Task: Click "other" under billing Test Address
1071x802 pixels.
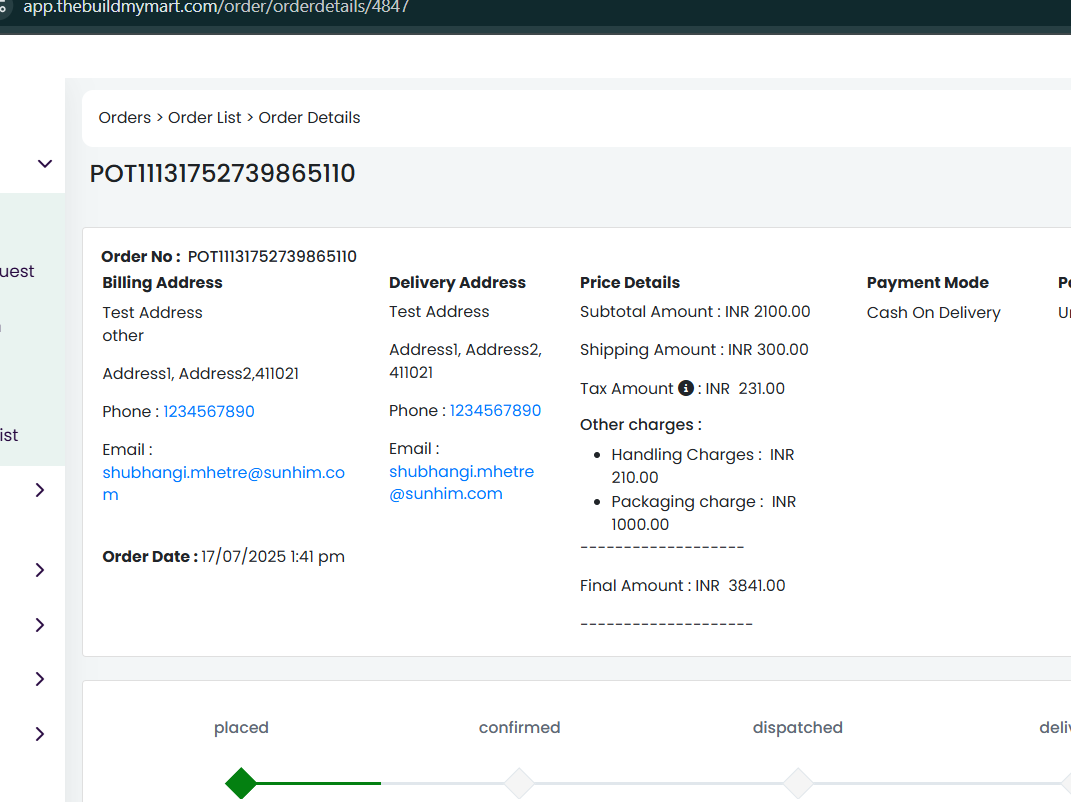Action: pos(123,335)
